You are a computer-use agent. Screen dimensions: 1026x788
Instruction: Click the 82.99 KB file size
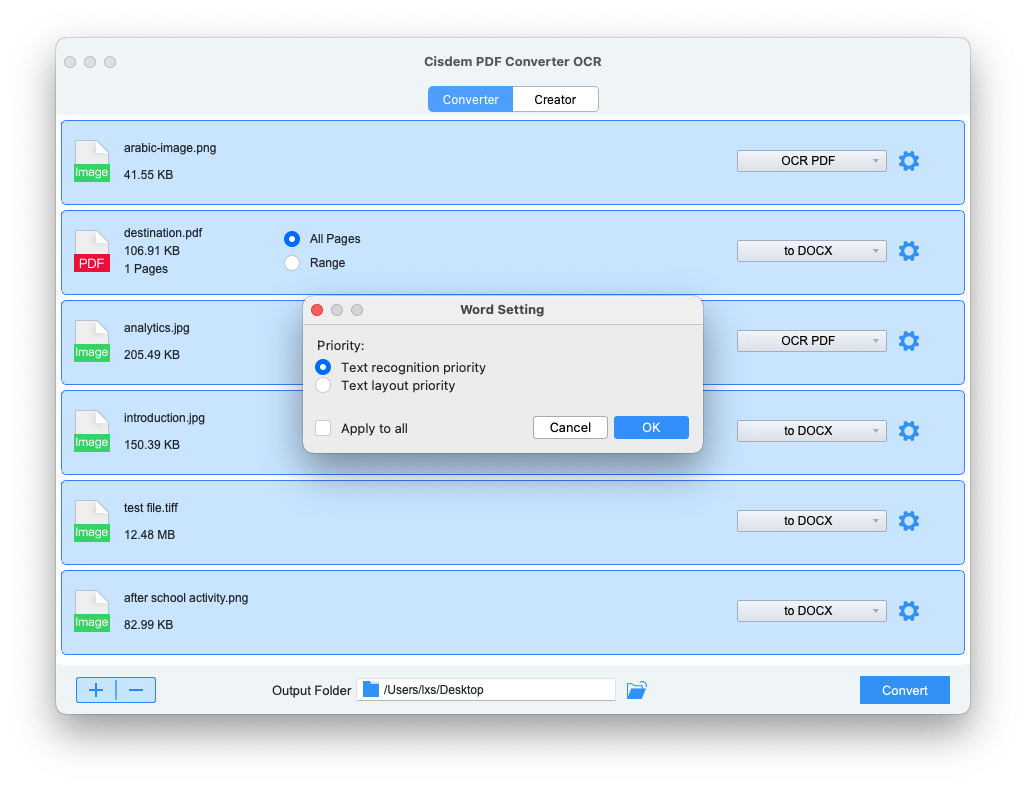pyautogui.click(x=149, y=624)
